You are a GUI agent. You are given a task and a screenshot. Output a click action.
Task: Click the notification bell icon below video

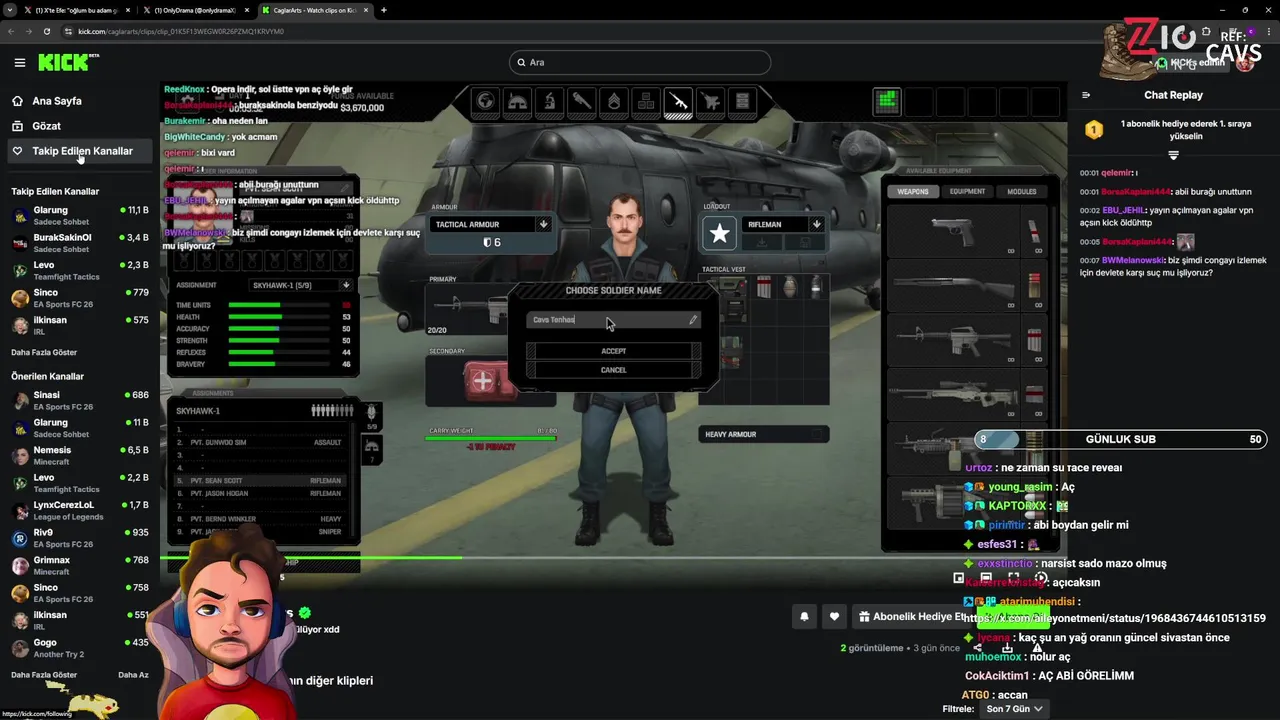coord(804,617)
